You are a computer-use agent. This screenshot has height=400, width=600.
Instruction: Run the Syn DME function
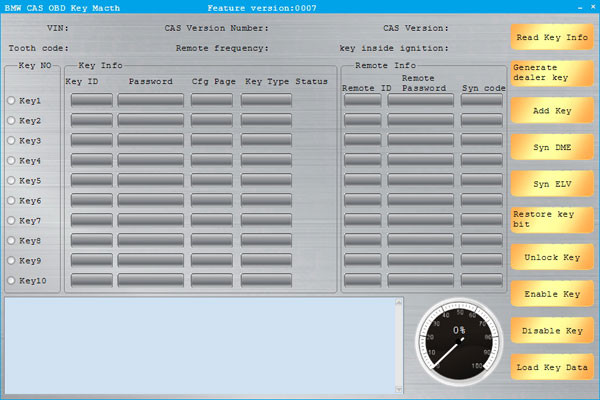(552, 147)
